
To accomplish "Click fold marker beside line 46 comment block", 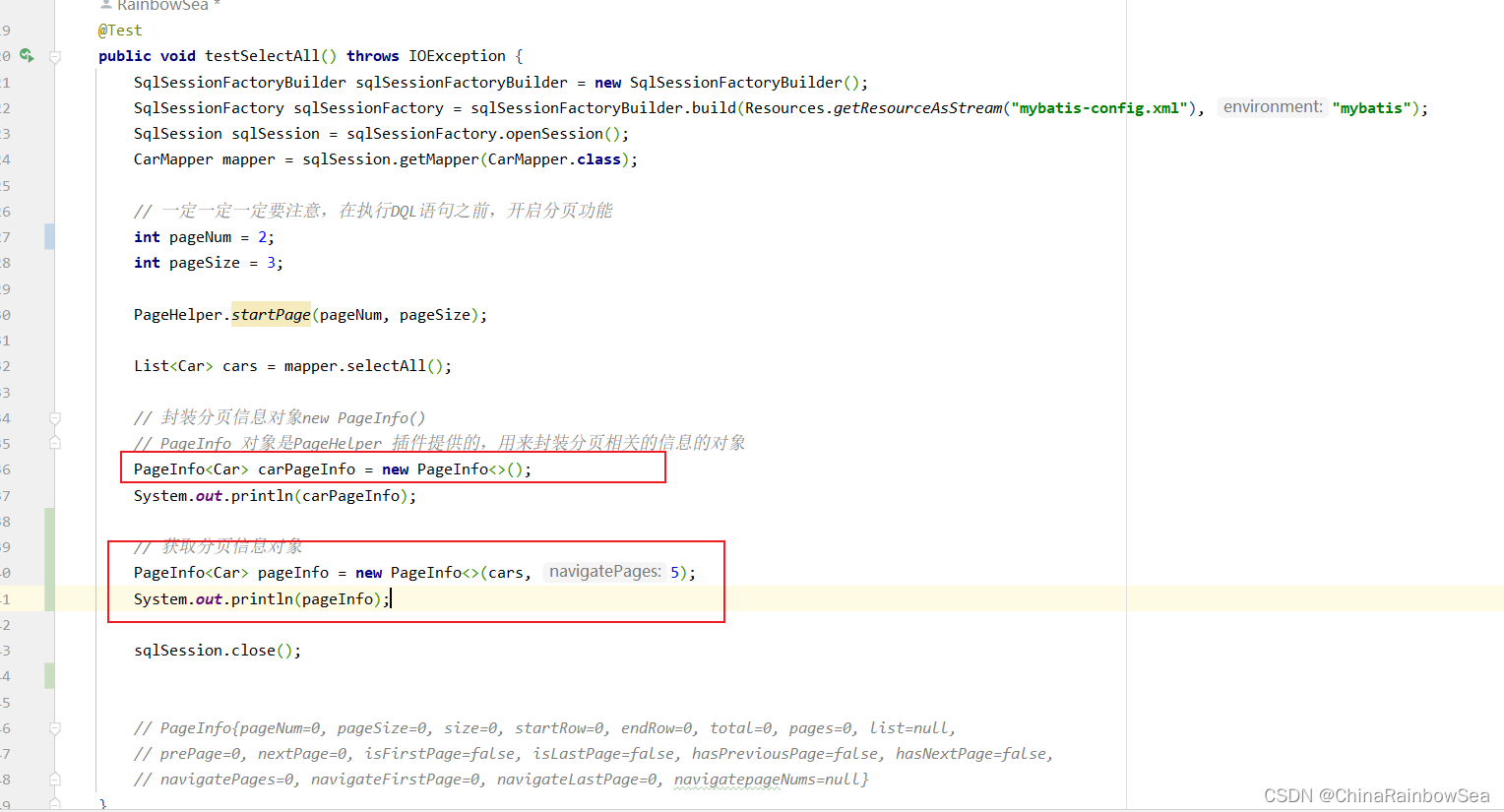I will pos(55,727).
